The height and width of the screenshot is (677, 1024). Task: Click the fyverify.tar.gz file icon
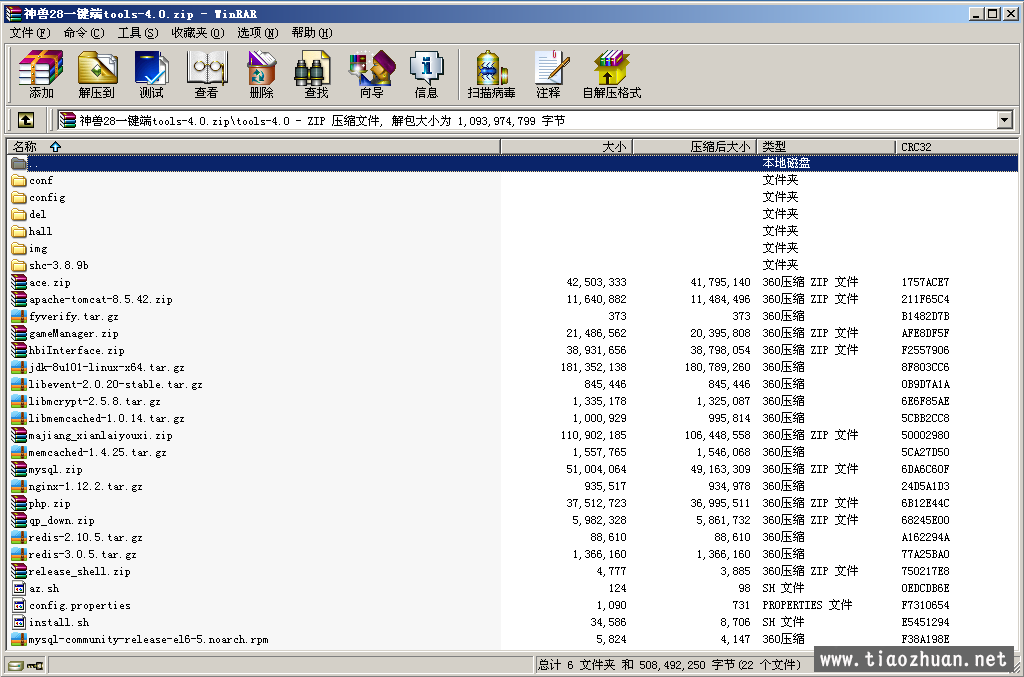19,316
